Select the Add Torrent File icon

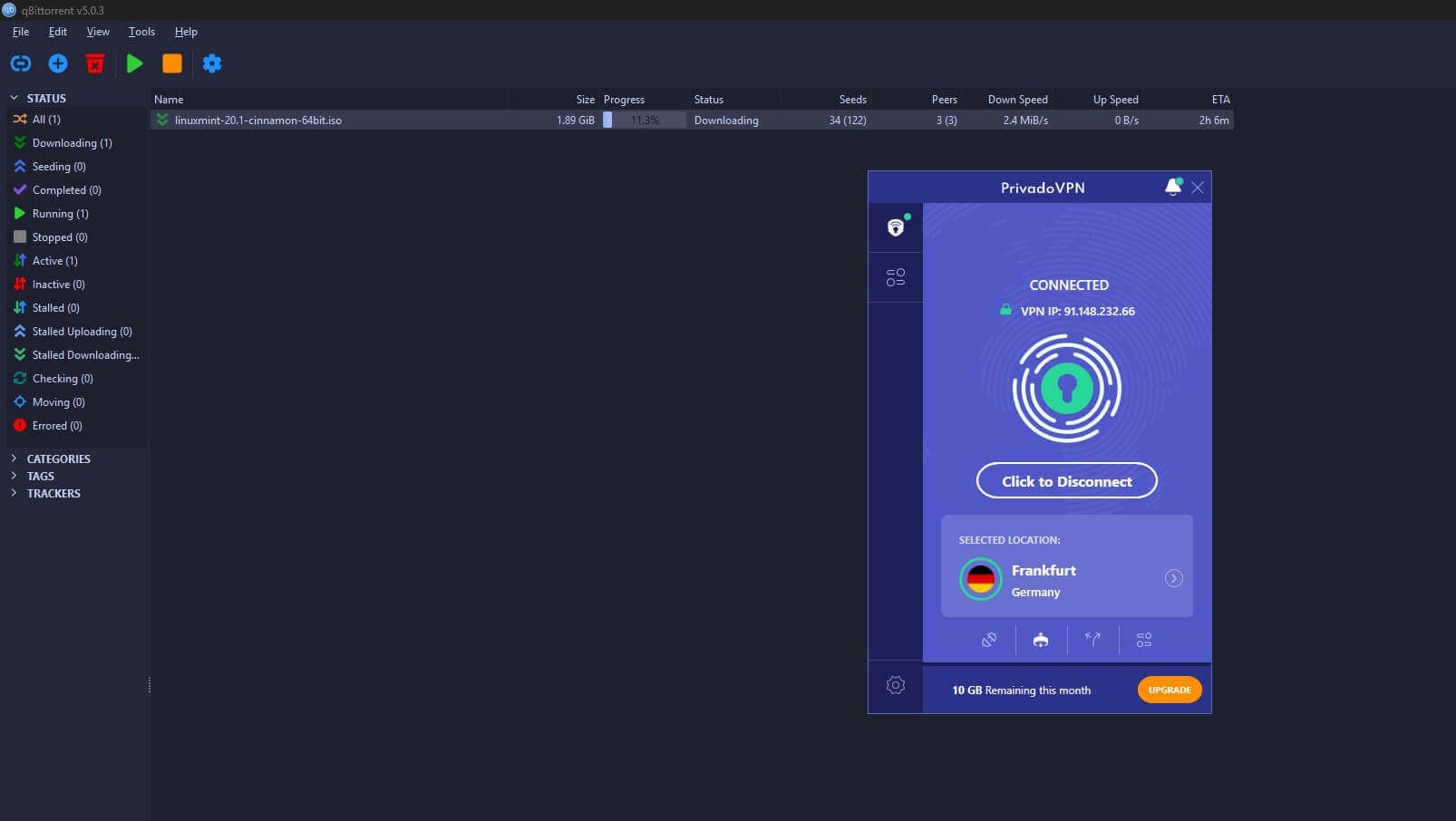pos(57,63)
